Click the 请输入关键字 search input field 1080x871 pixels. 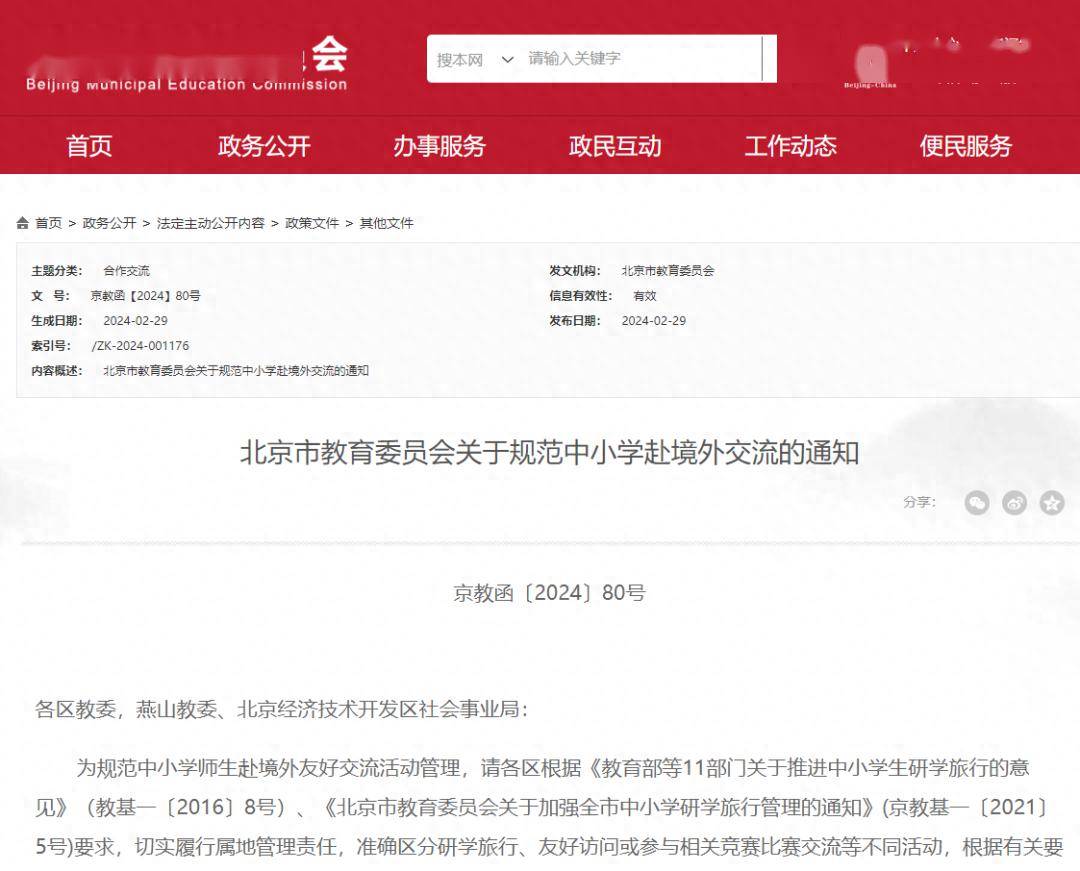640,59
